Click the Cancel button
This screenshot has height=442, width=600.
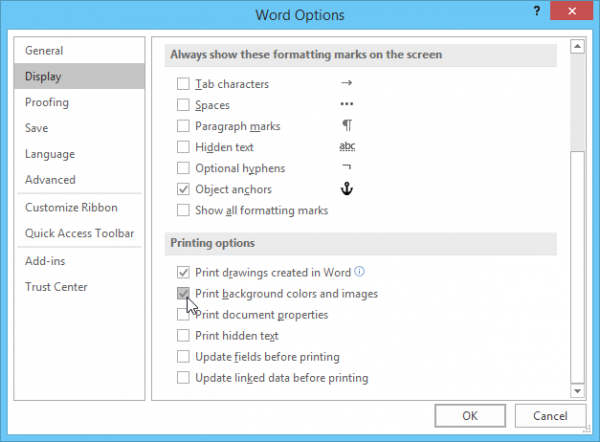(550, 416)
